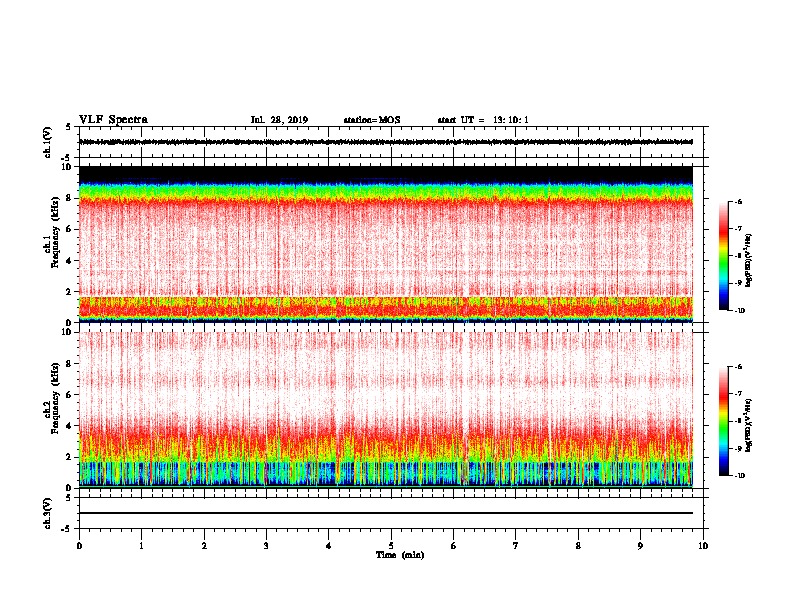Click the "4" kHz tick on ch.1 axis
This screenshot has width=792, height=612.
click(70, 261)
